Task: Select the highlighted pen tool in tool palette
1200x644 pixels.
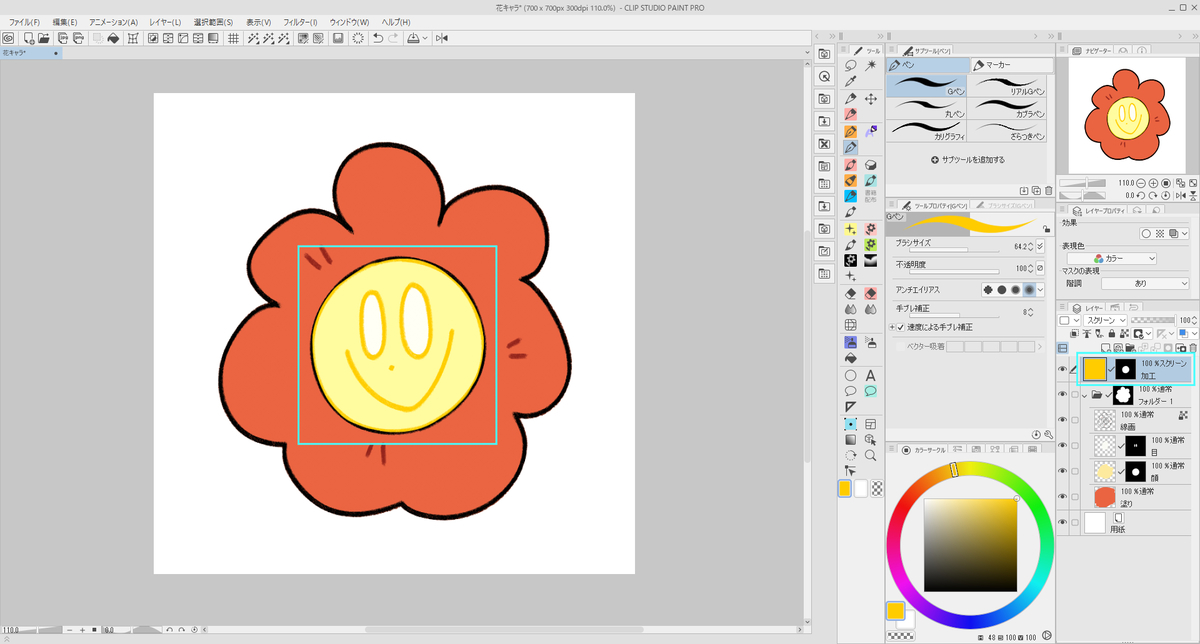Action: pyautogui.click(x=851, y=147)
